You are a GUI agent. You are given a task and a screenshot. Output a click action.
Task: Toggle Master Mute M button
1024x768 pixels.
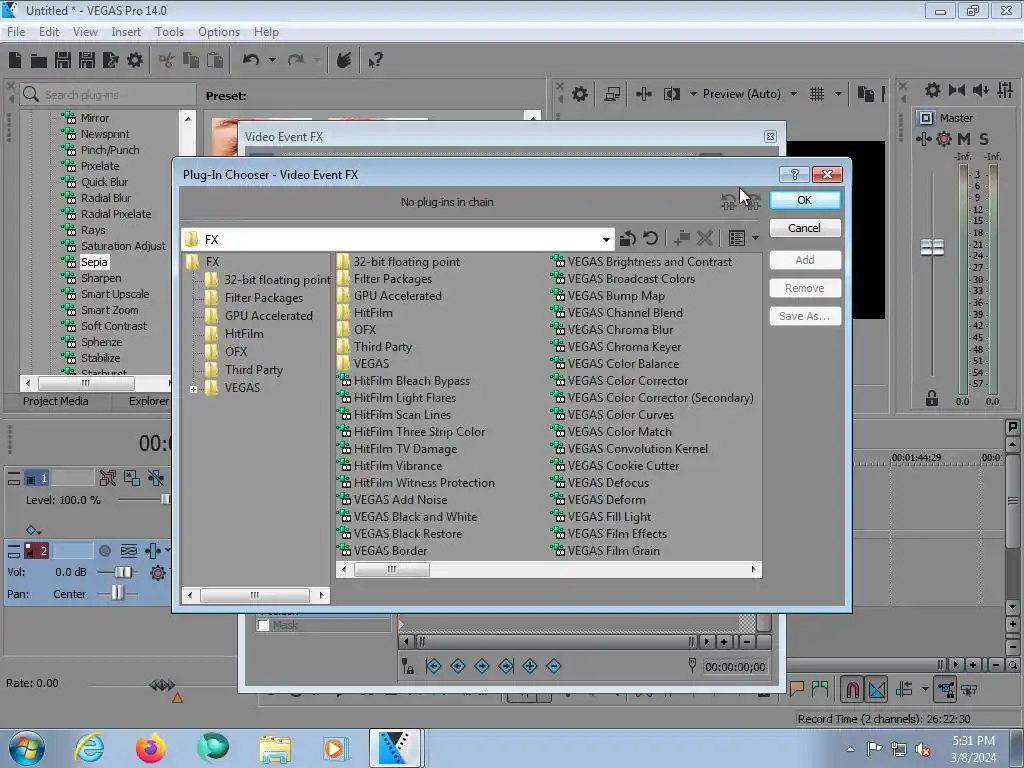964,138
